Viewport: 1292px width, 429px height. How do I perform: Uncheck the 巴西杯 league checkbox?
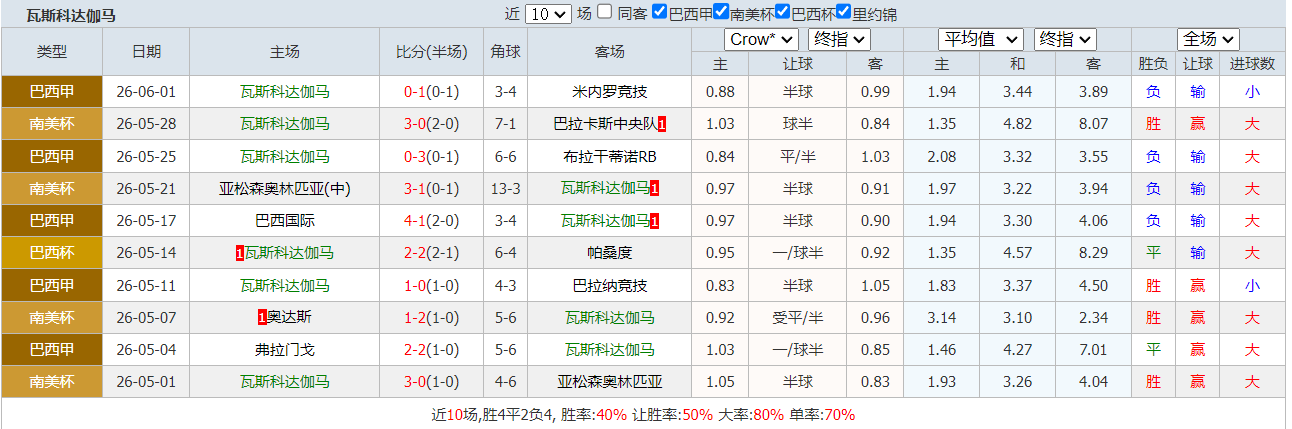783,12
